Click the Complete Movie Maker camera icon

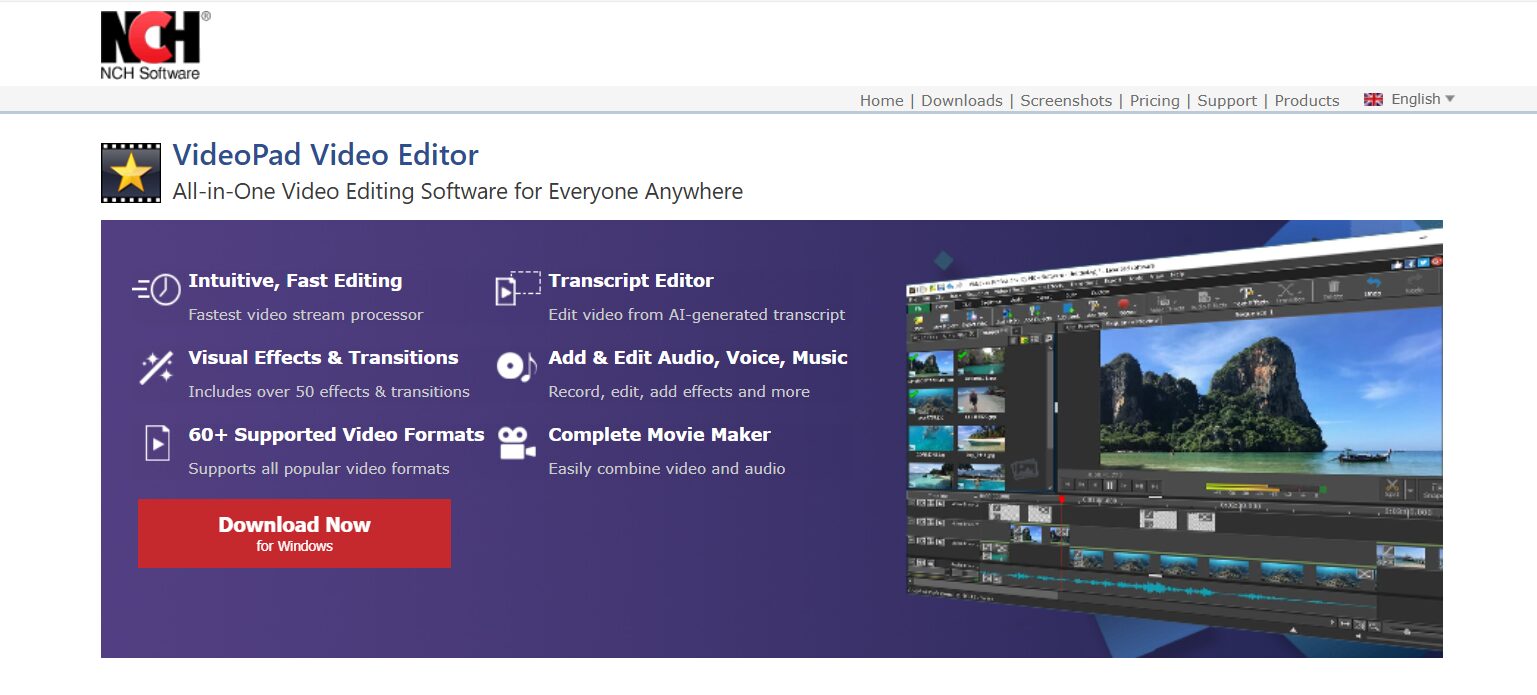point(516,442)
